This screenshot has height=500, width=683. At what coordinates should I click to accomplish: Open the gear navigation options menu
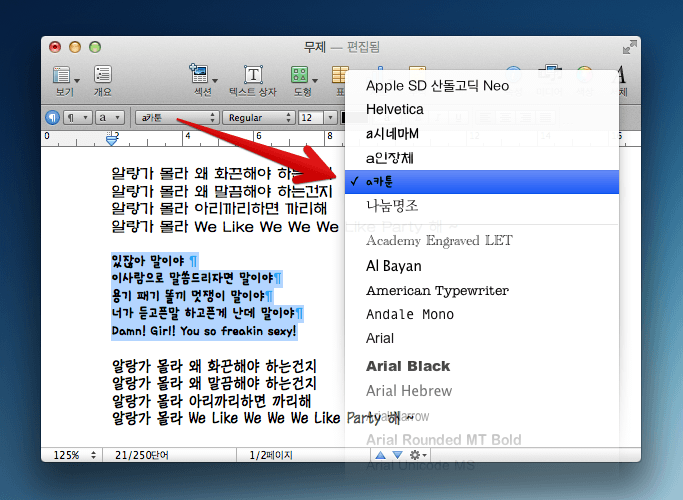tap(418, 455)
